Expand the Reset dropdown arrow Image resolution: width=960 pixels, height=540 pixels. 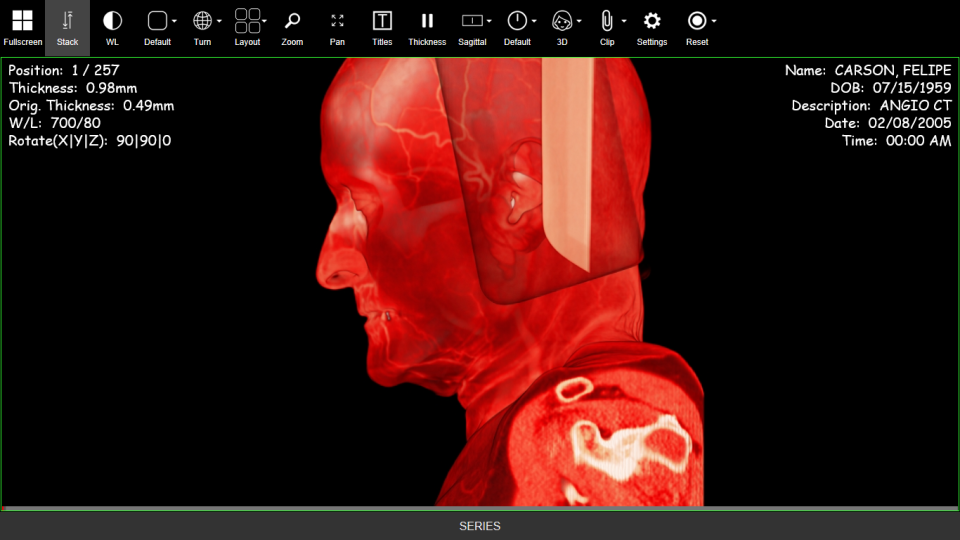tap(714, 21)
